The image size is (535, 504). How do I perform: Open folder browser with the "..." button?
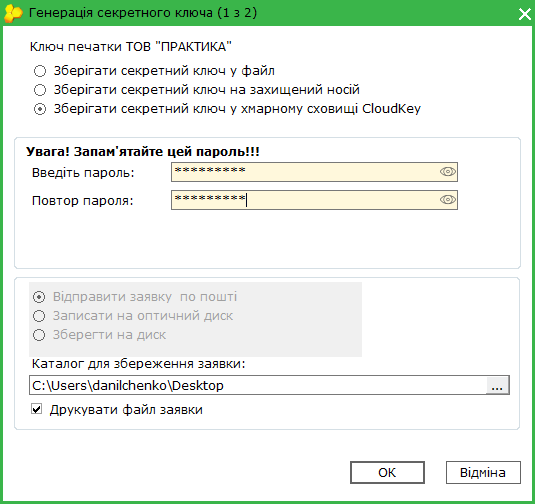tap(497, 385)
